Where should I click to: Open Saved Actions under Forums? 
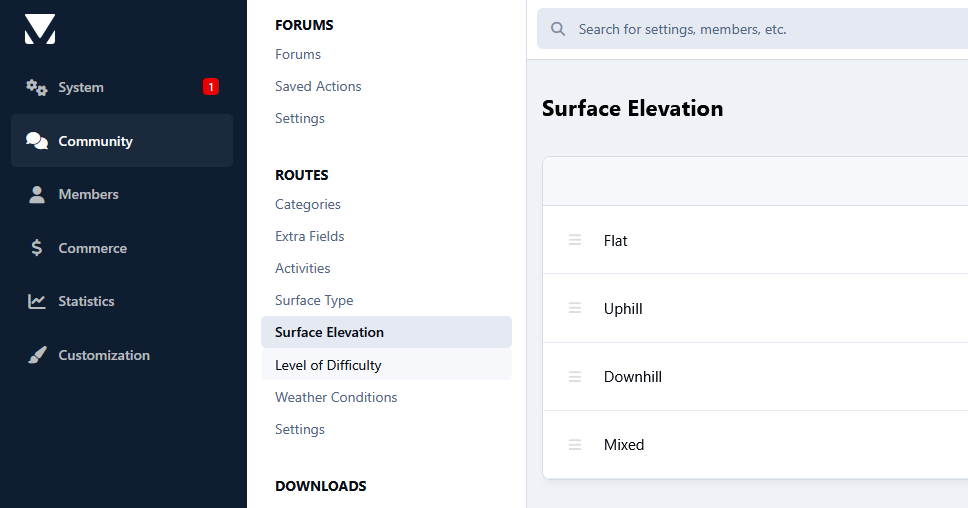tap(318, 86)
